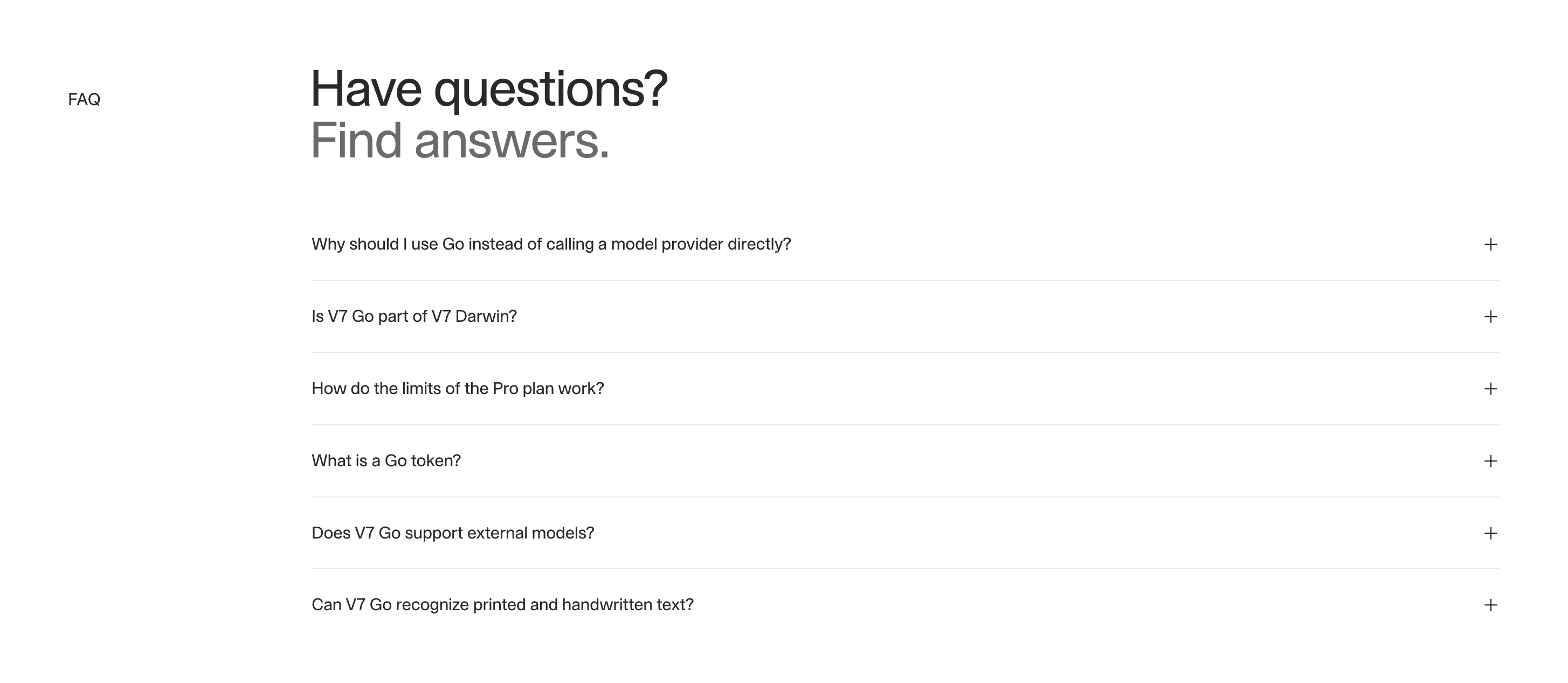Click the divider line below the model provider question

point(904,281)
